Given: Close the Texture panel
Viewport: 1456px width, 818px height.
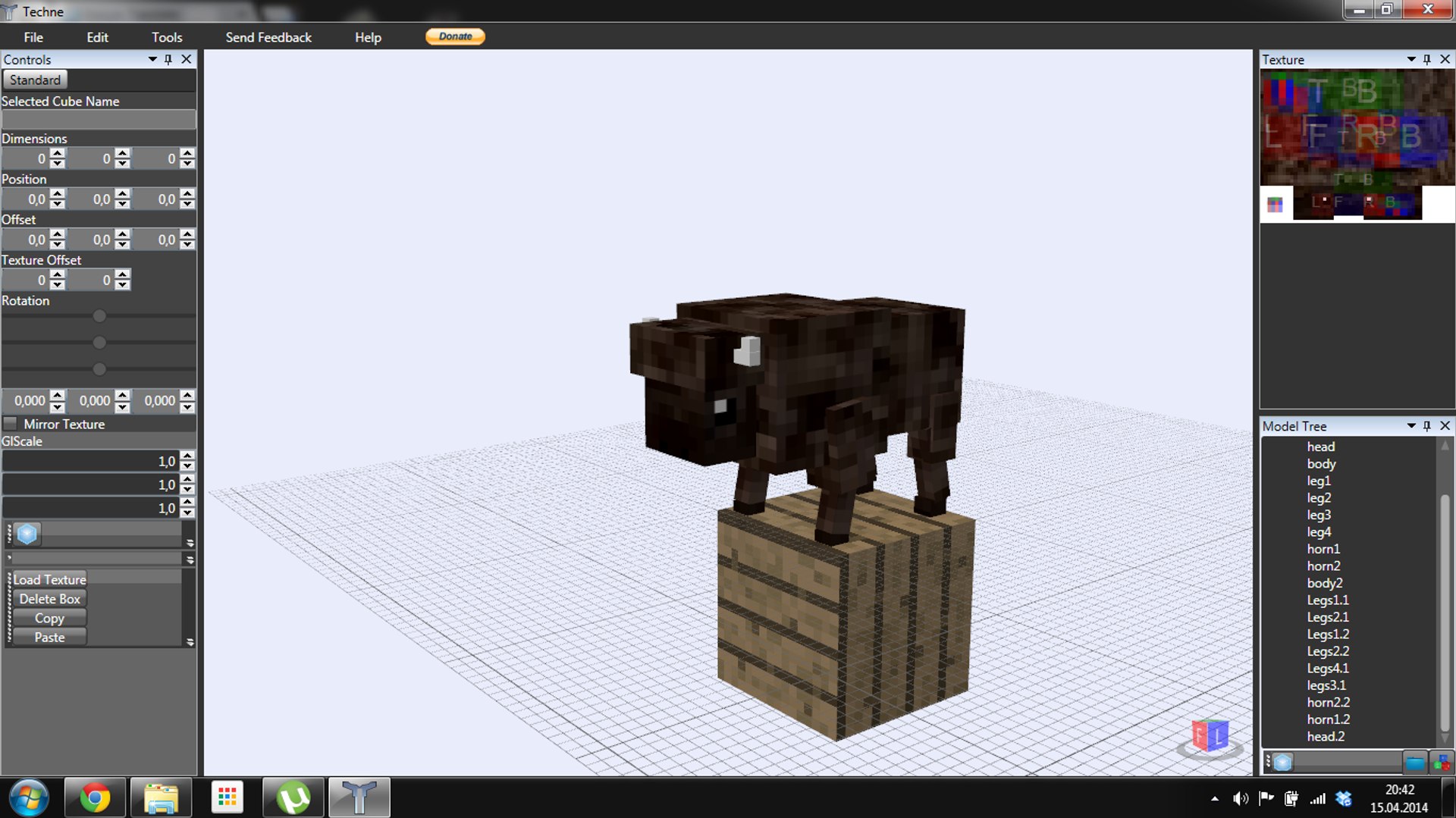Looking at the screenshot, I should [1445, 59].
